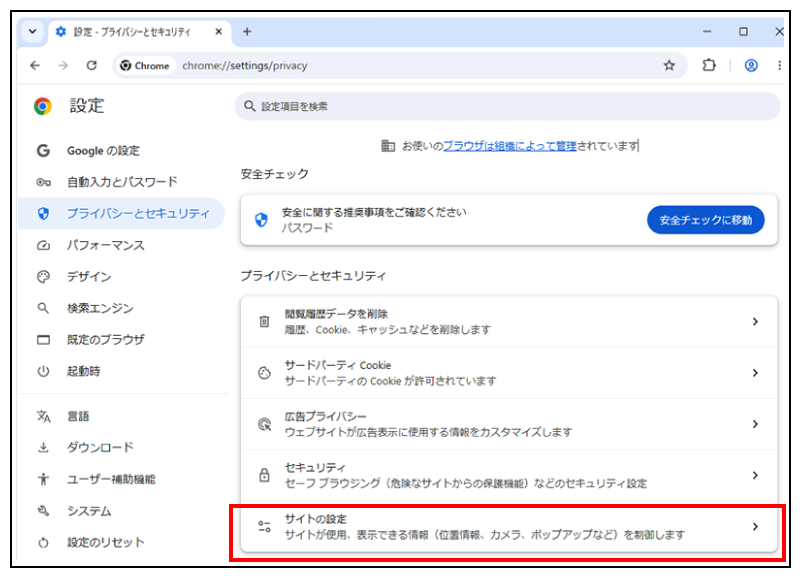
Task: Open the tab search dropdown arrow
Action: [x=33, y=32]
